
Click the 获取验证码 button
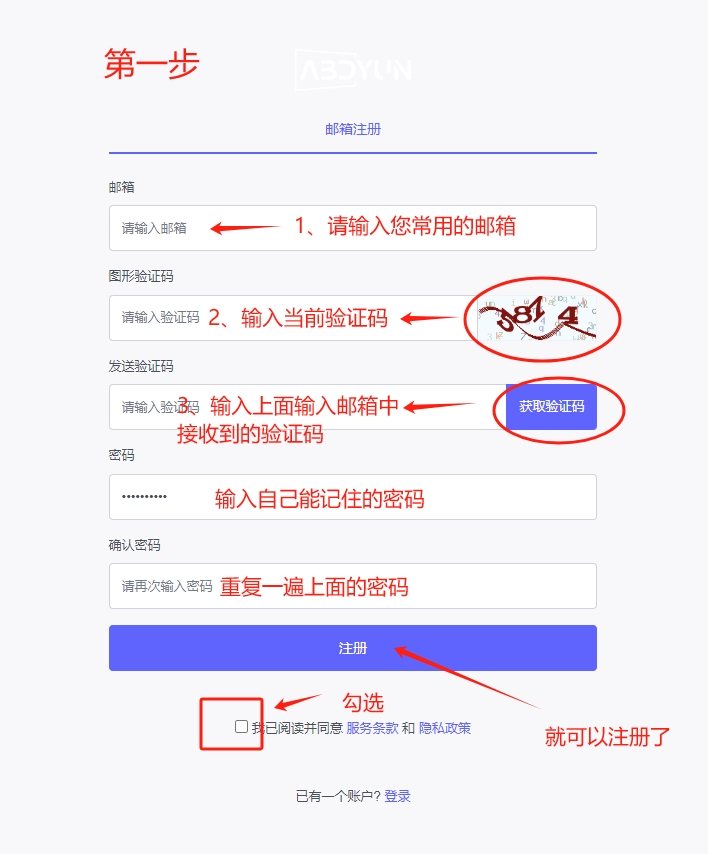(551, 407)
